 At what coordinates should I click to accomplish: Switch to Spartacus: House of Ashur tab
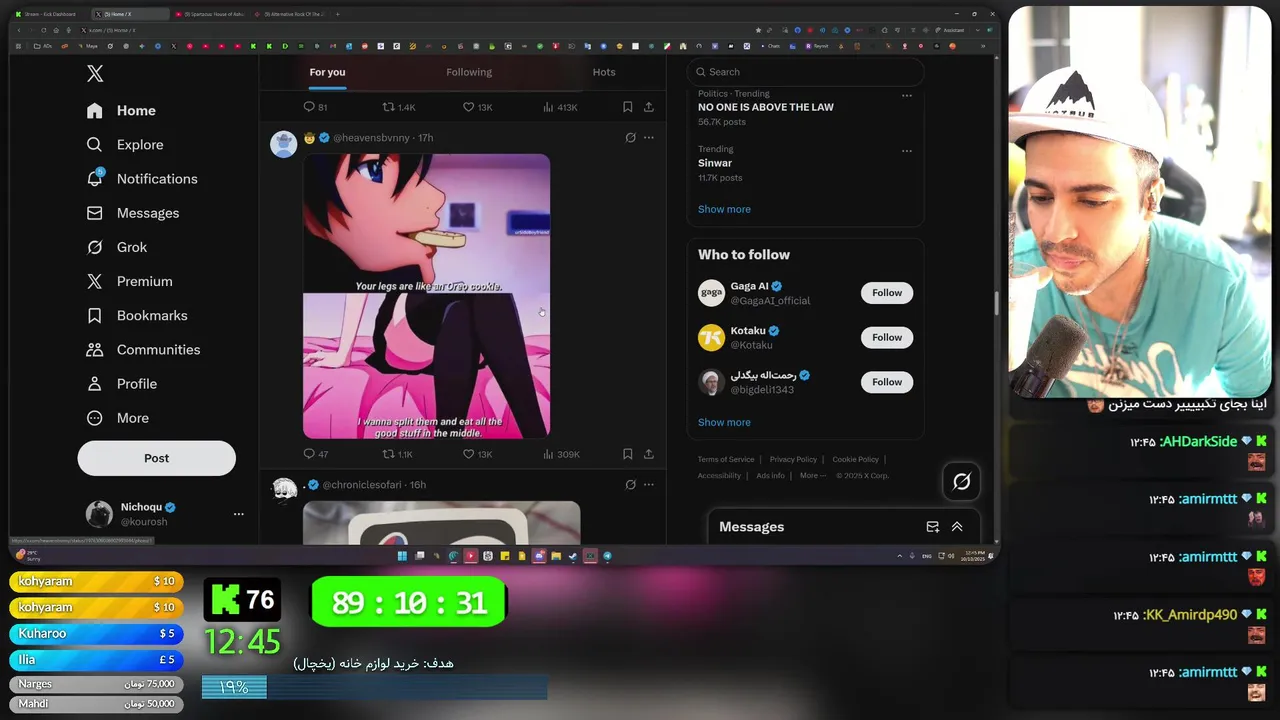tap(208, 14)
